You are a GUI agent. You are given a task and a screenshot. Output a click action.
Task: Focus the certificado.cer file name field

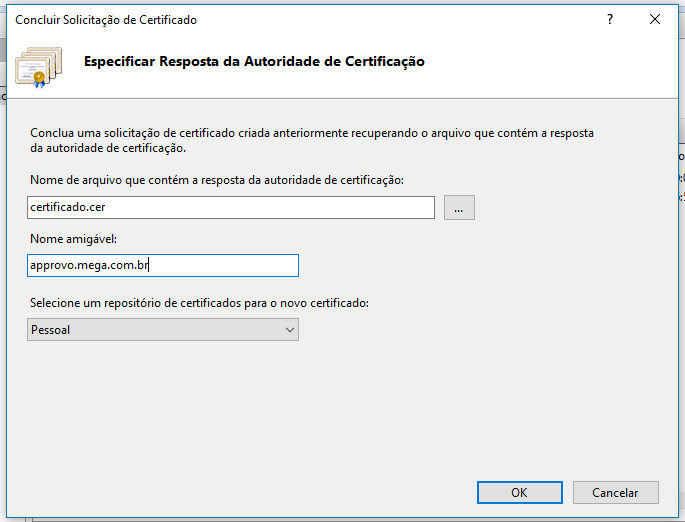click(231, 207)
